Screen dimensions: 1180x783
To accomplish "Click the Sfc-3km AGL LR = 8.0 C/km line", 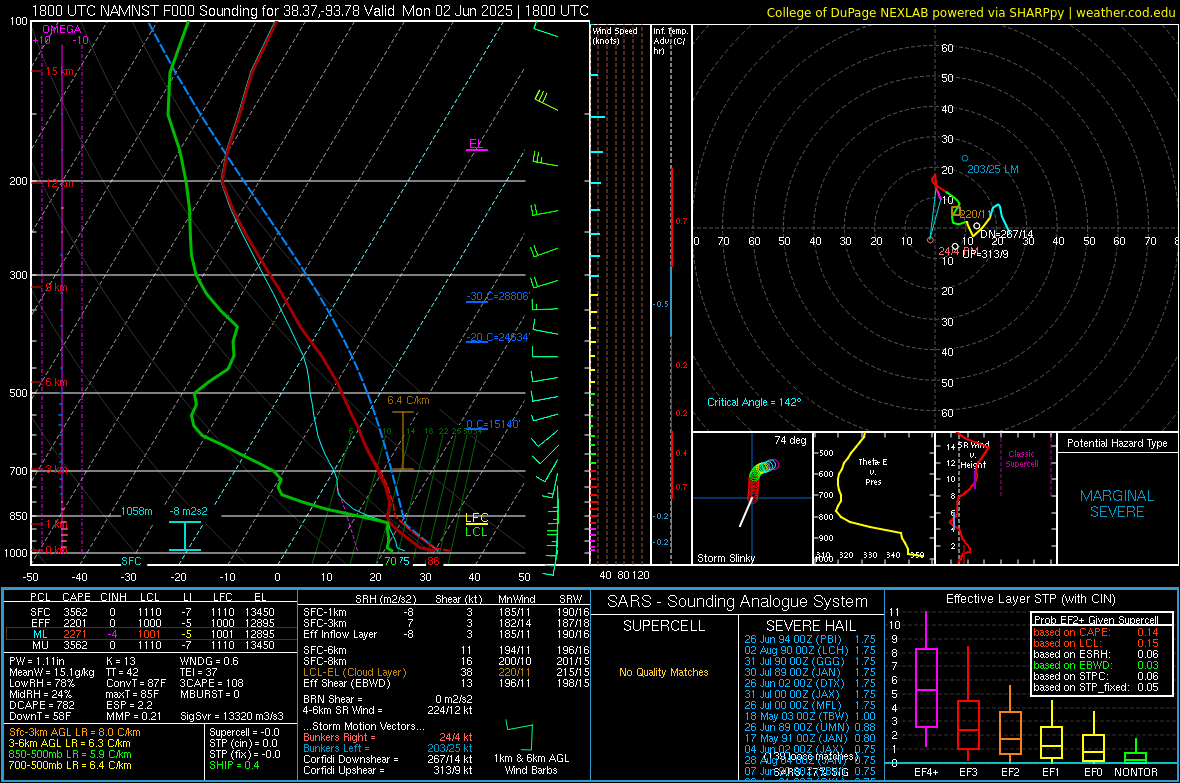I will [75, 732].
